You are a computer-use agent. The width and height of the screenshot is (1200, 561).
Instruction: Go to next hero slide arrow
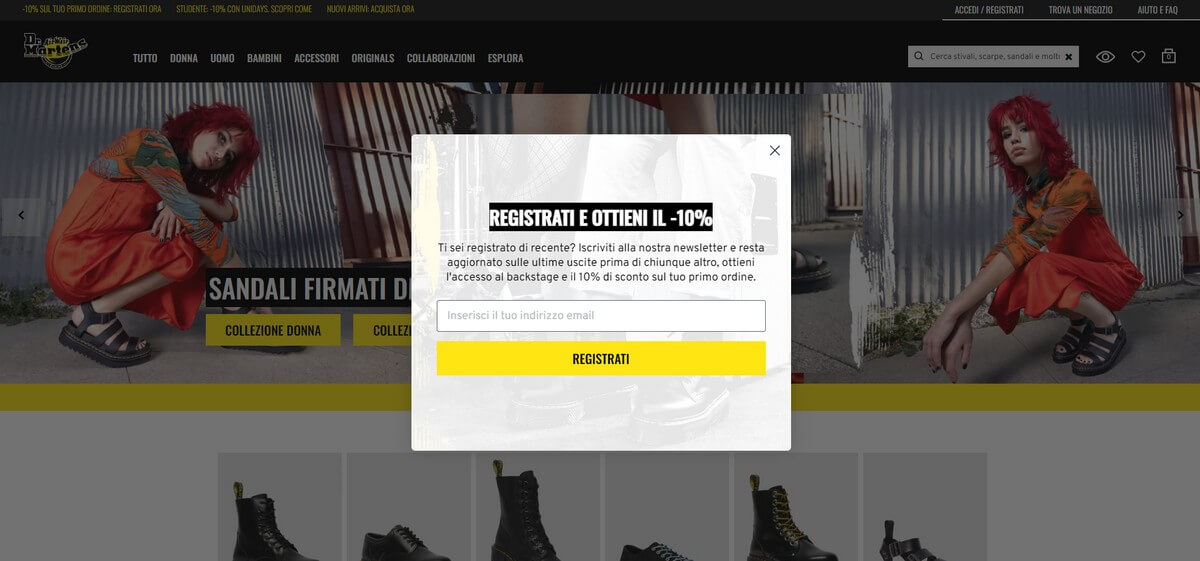(1179, 215)
